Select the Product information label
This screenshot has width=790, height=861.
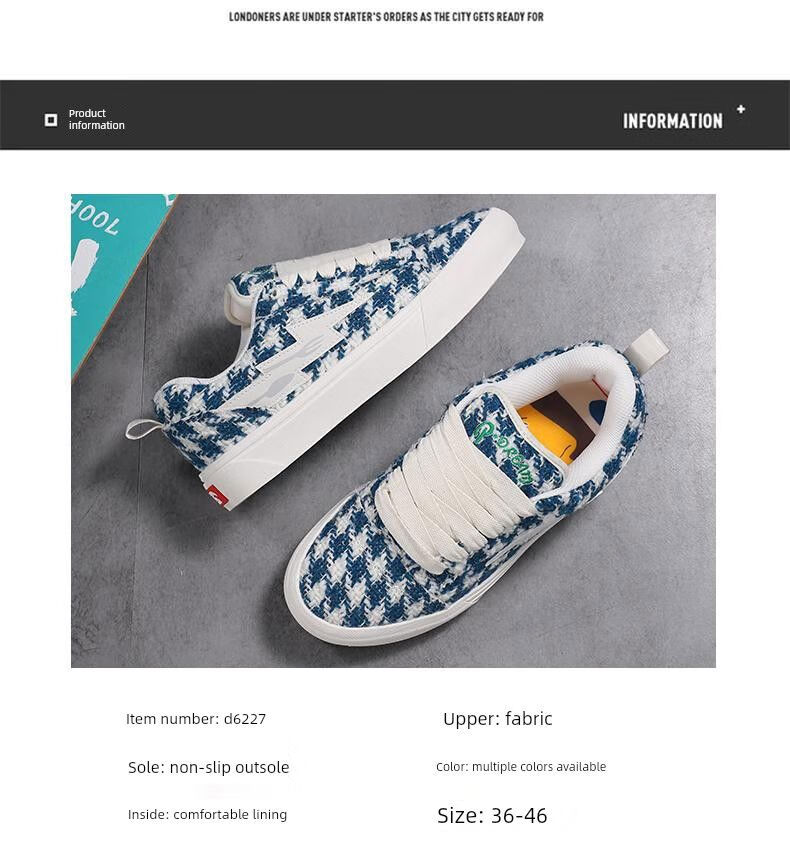pyautogui.click(x=97, y=119)
